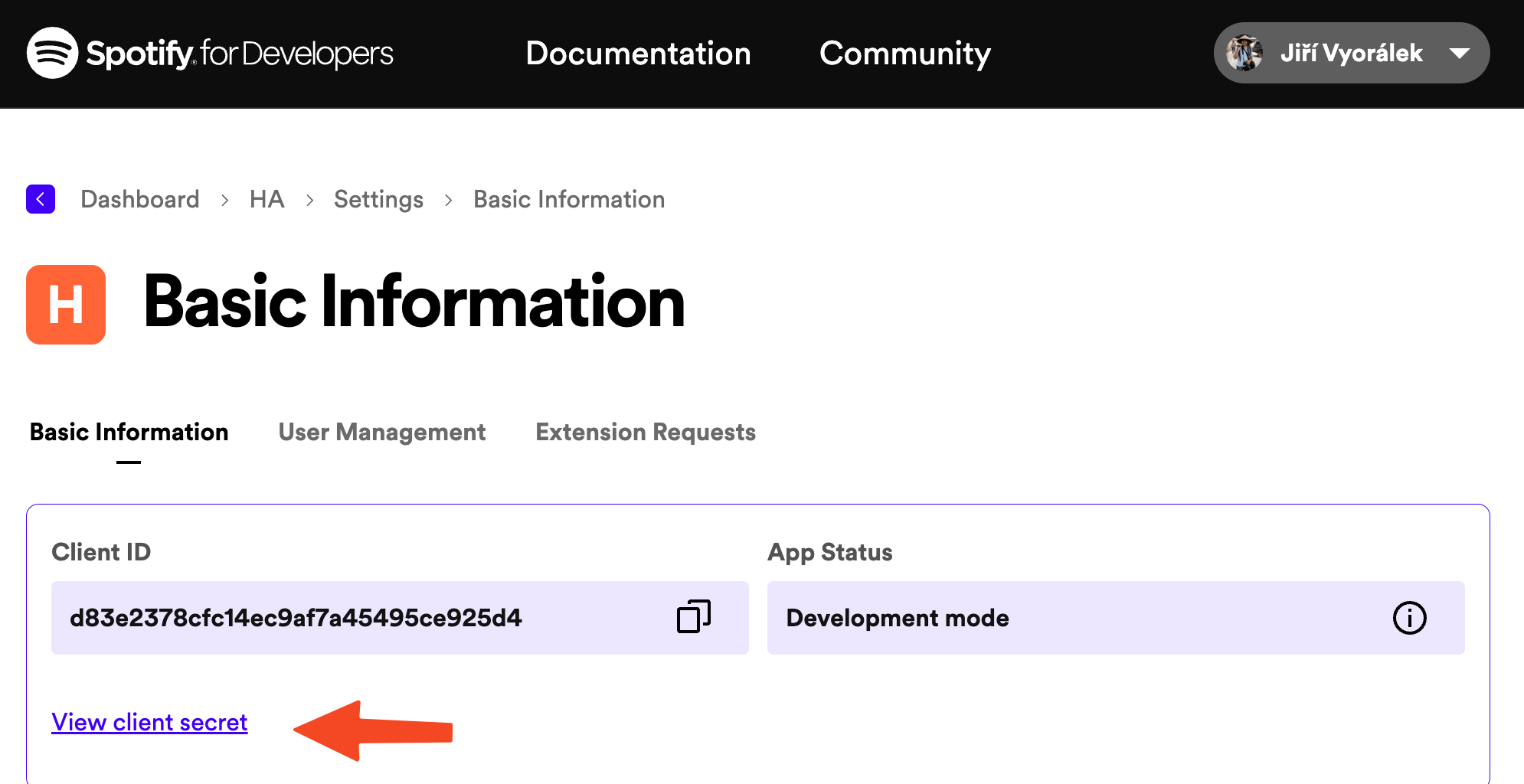1524x784 pixels.
Task: Click the copy-to-clipboard icon beside Client ID
Action: tap(694, 617)
